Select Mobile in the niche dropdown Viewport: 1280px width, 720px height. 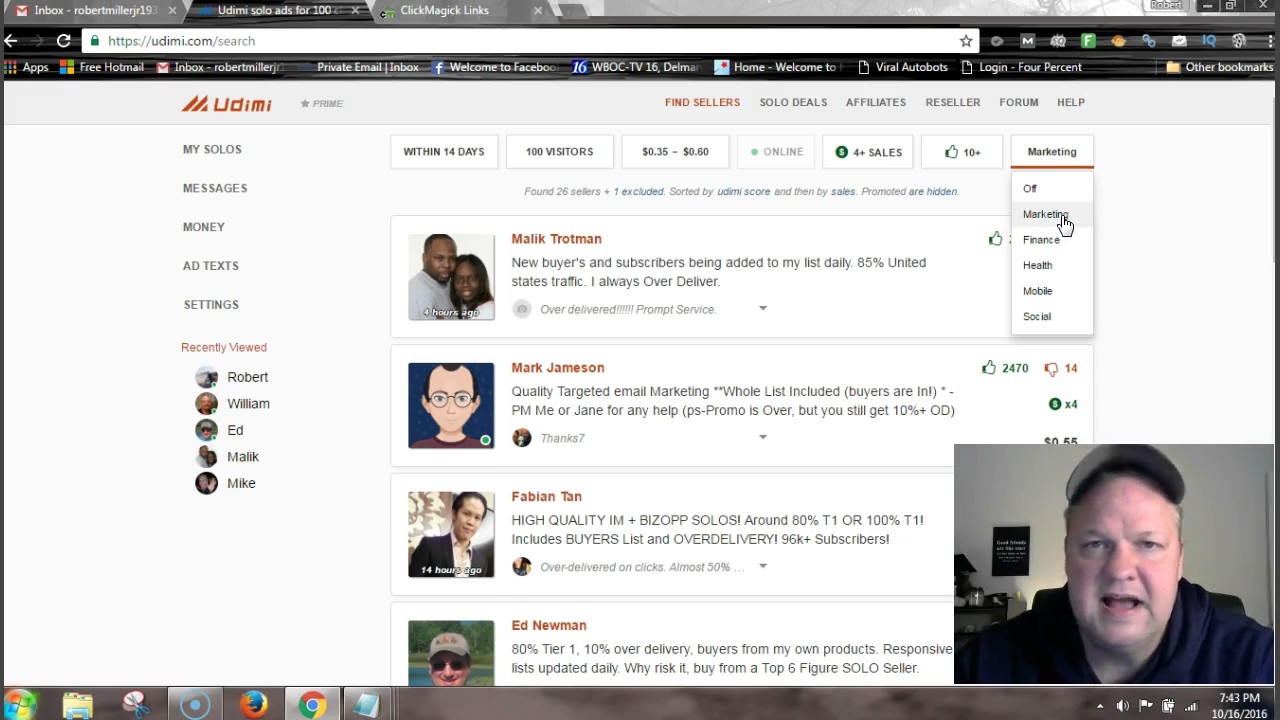click(1052, 291)
